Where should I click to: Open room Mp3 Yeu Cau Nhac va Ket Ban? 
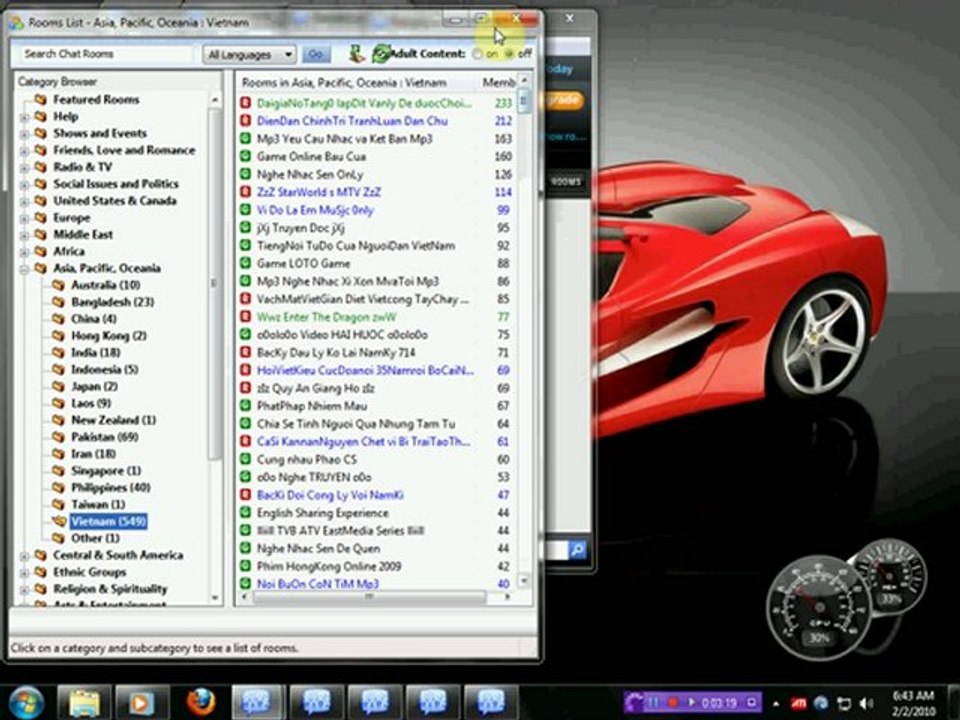[344, 138]
